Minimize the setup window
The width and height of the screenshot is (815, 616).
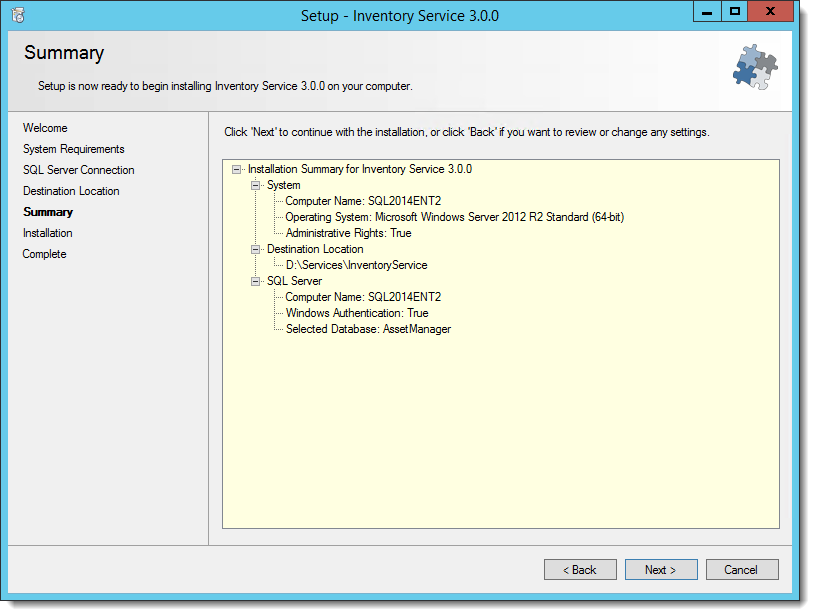707,12
